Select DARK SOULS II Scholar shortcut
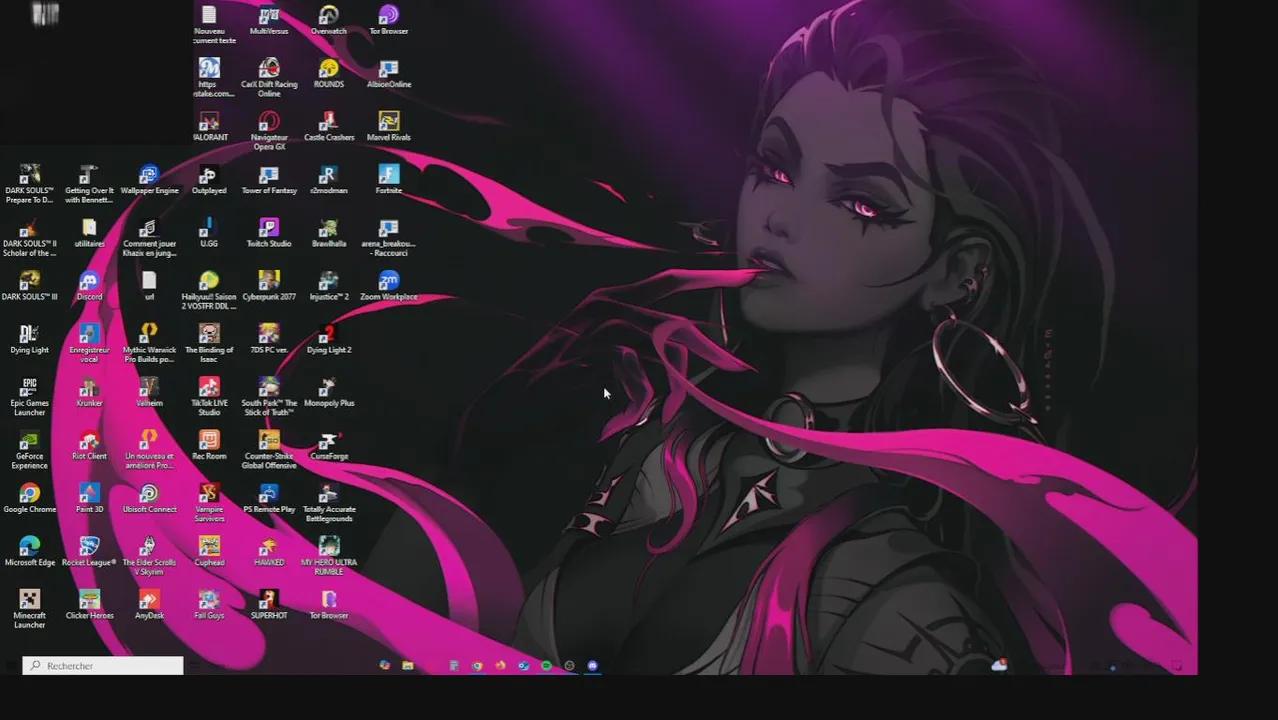 30,237
